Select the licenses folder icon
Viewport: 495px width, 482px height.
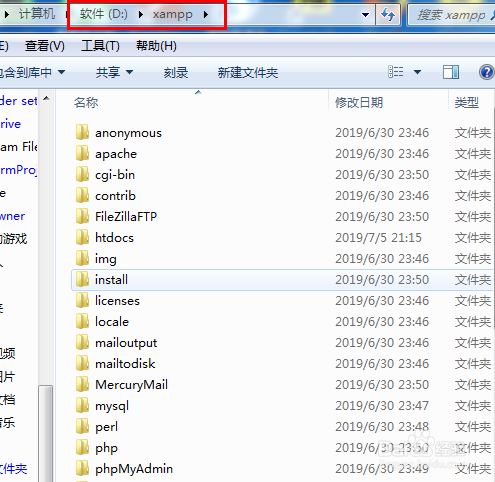click(82, 301)
